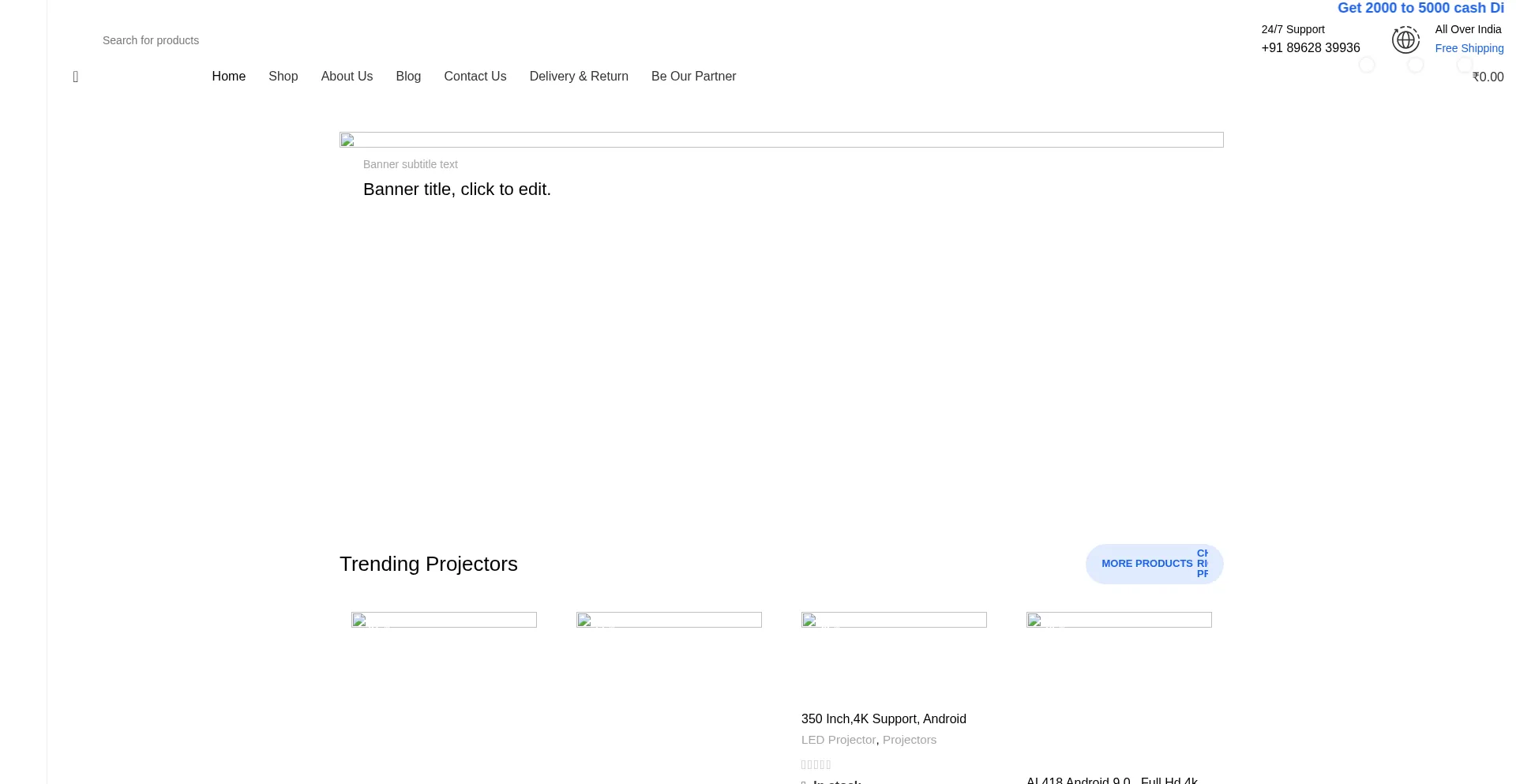Open image above 350 Inch 4K Support product

click(894, 620)
